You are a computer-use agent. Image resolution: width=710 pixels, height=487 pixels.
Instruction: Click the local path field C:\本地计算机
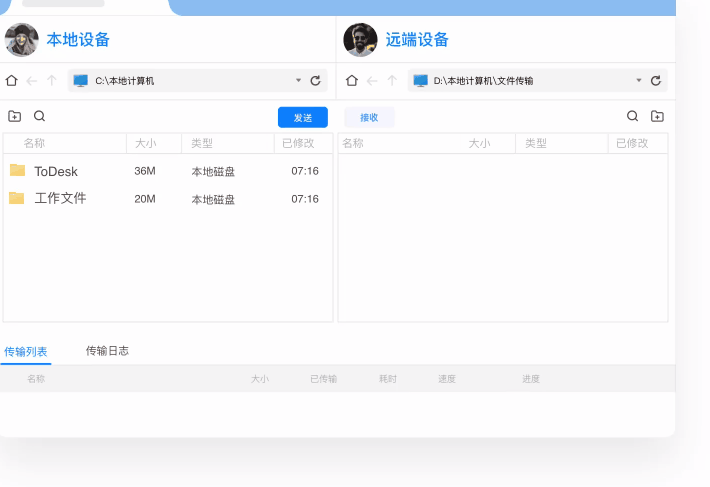(197, 81)
